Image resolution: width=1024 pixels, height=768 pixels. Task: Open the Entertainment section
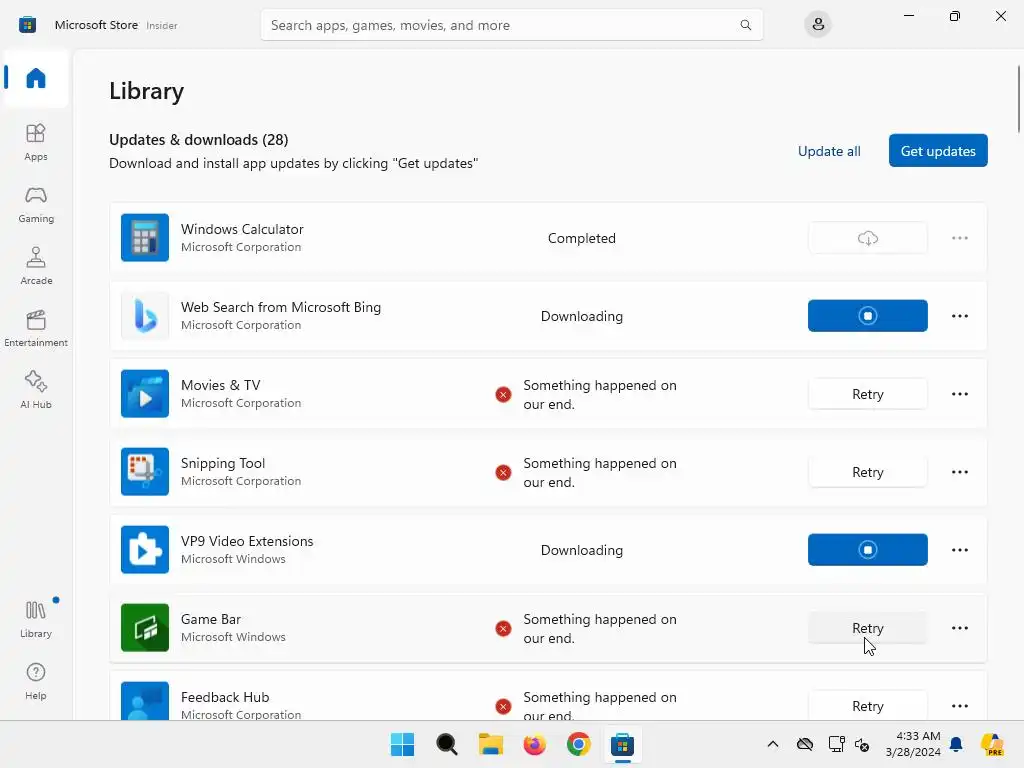36,328
